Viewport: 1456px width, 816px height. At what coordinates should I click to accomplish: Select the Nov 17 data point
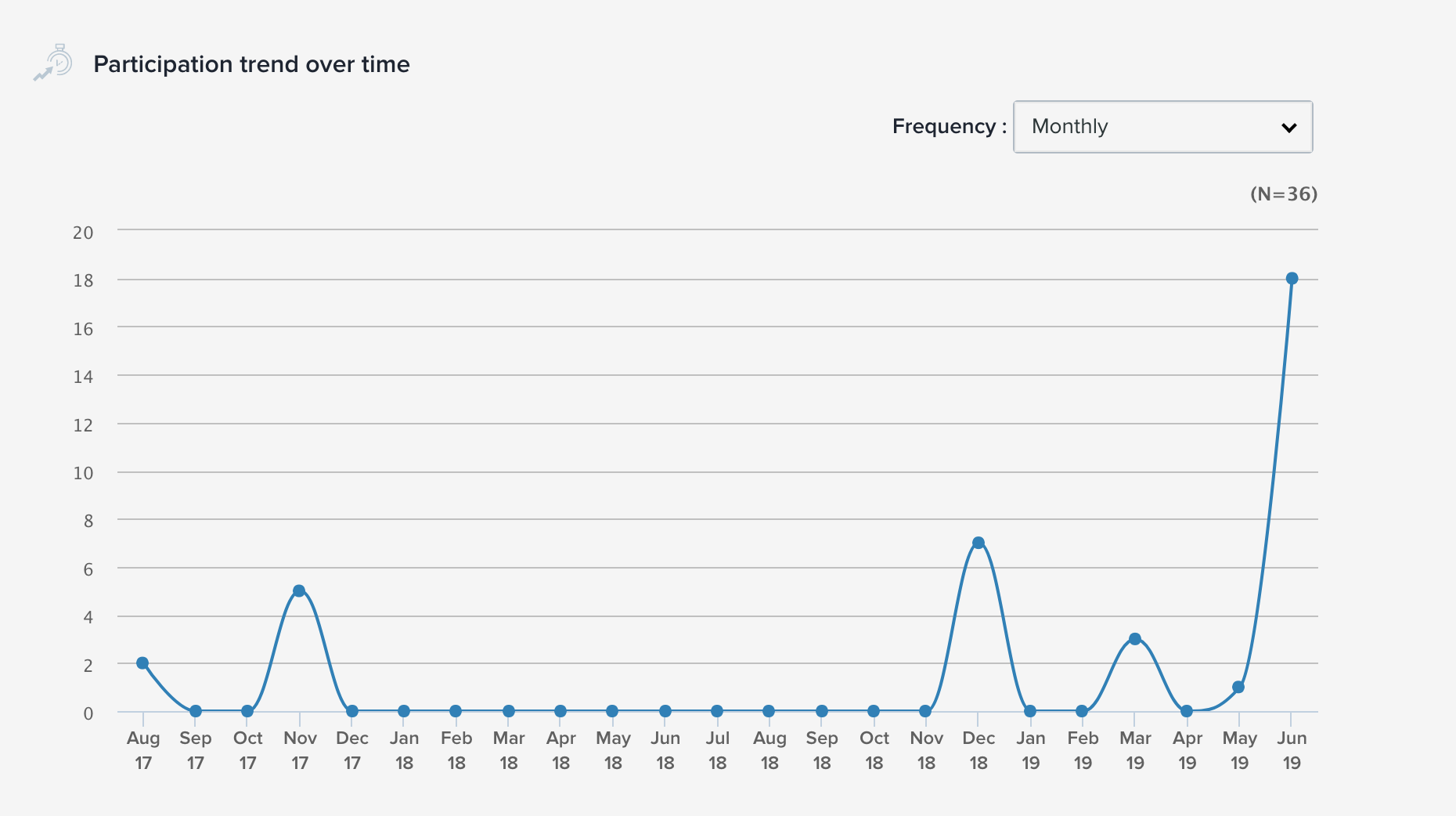(299, 591)
